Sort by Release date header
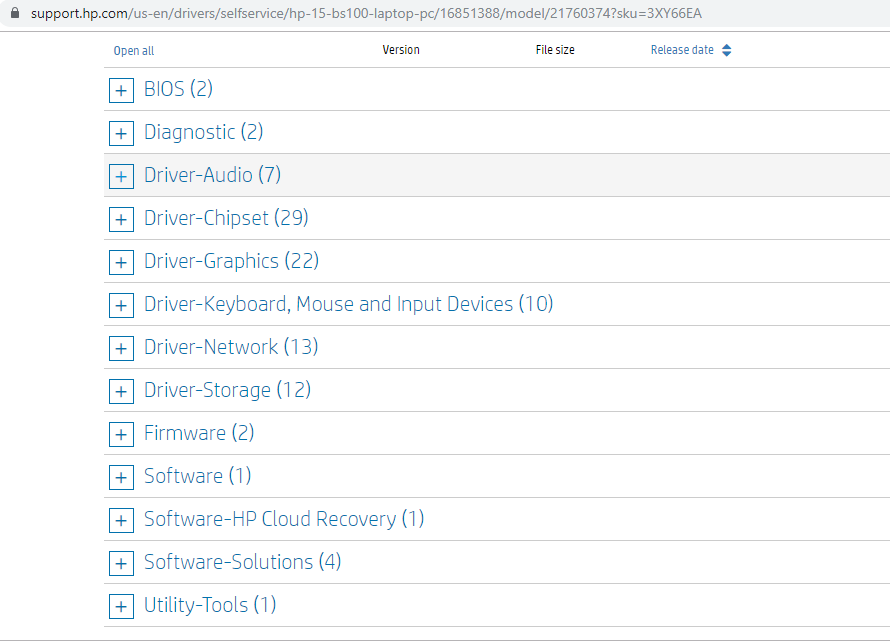This screenshot has height=642, width=890. click(x=682, y=50)
